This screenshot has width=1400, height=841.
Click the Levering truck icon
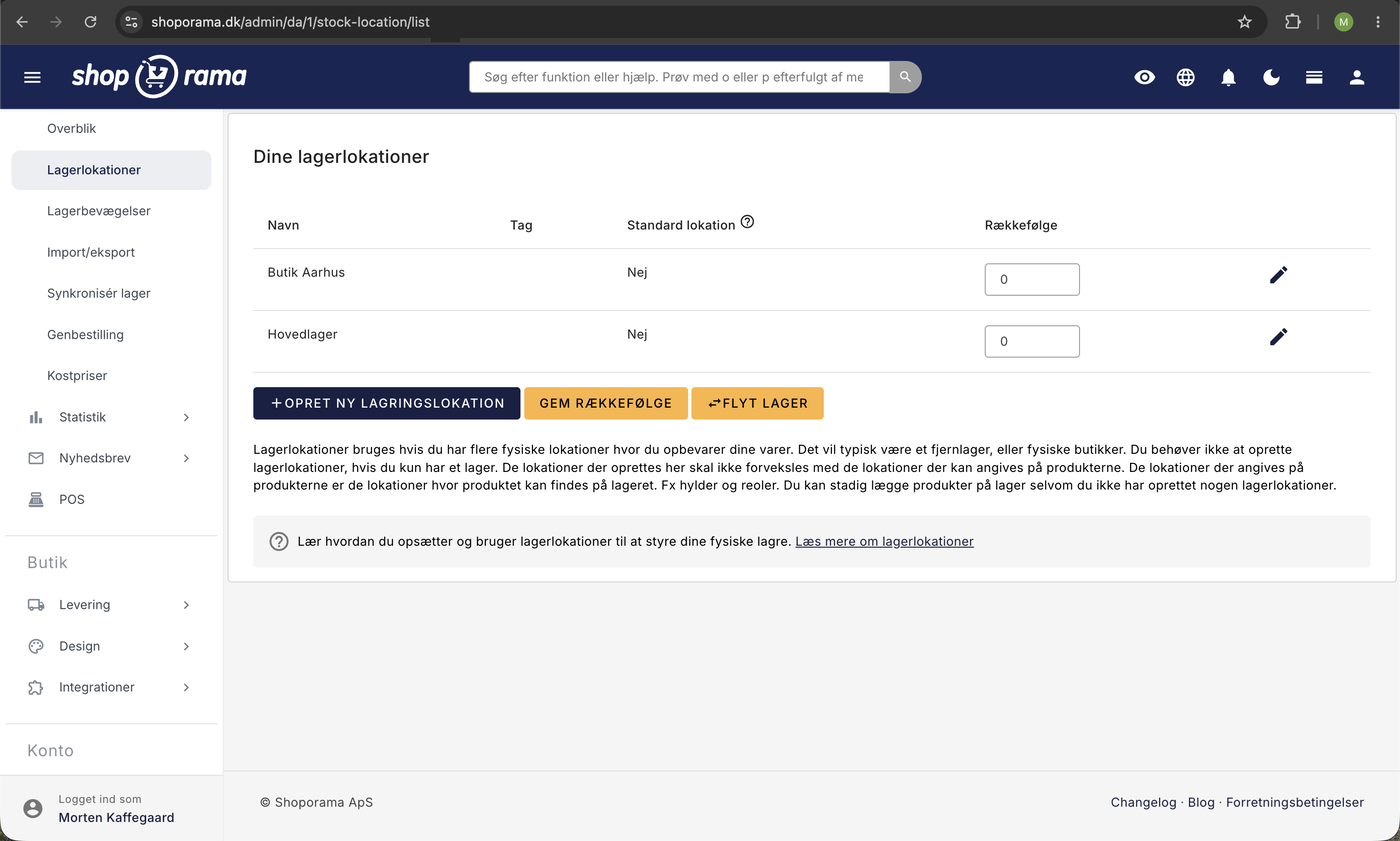(36, 605)
